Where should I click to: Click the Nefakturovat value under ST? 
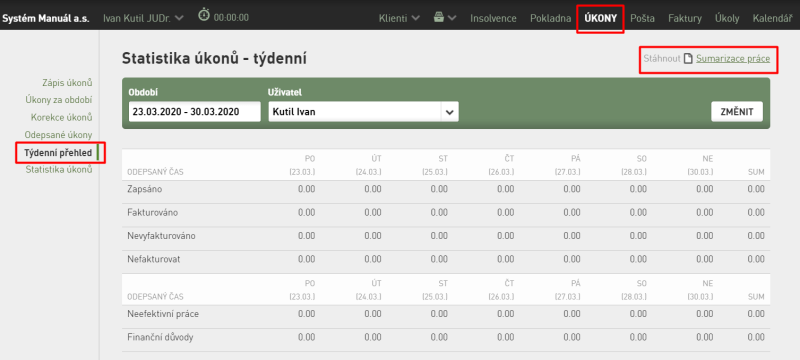point(439,260)
